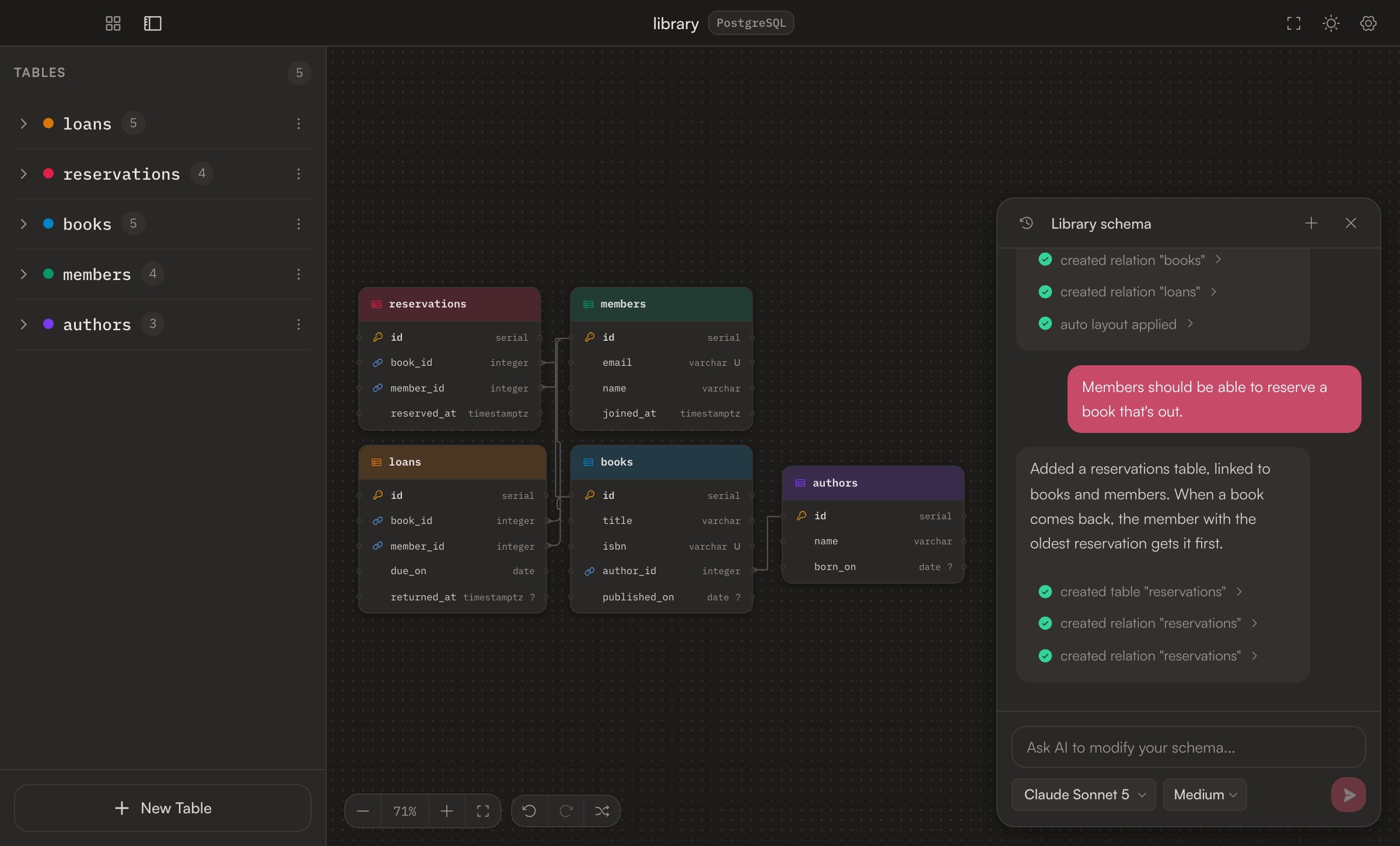The height and width of the screenshot is (846, 1400).
Task: Switch theme with the sun icon
Action: 1331,23
